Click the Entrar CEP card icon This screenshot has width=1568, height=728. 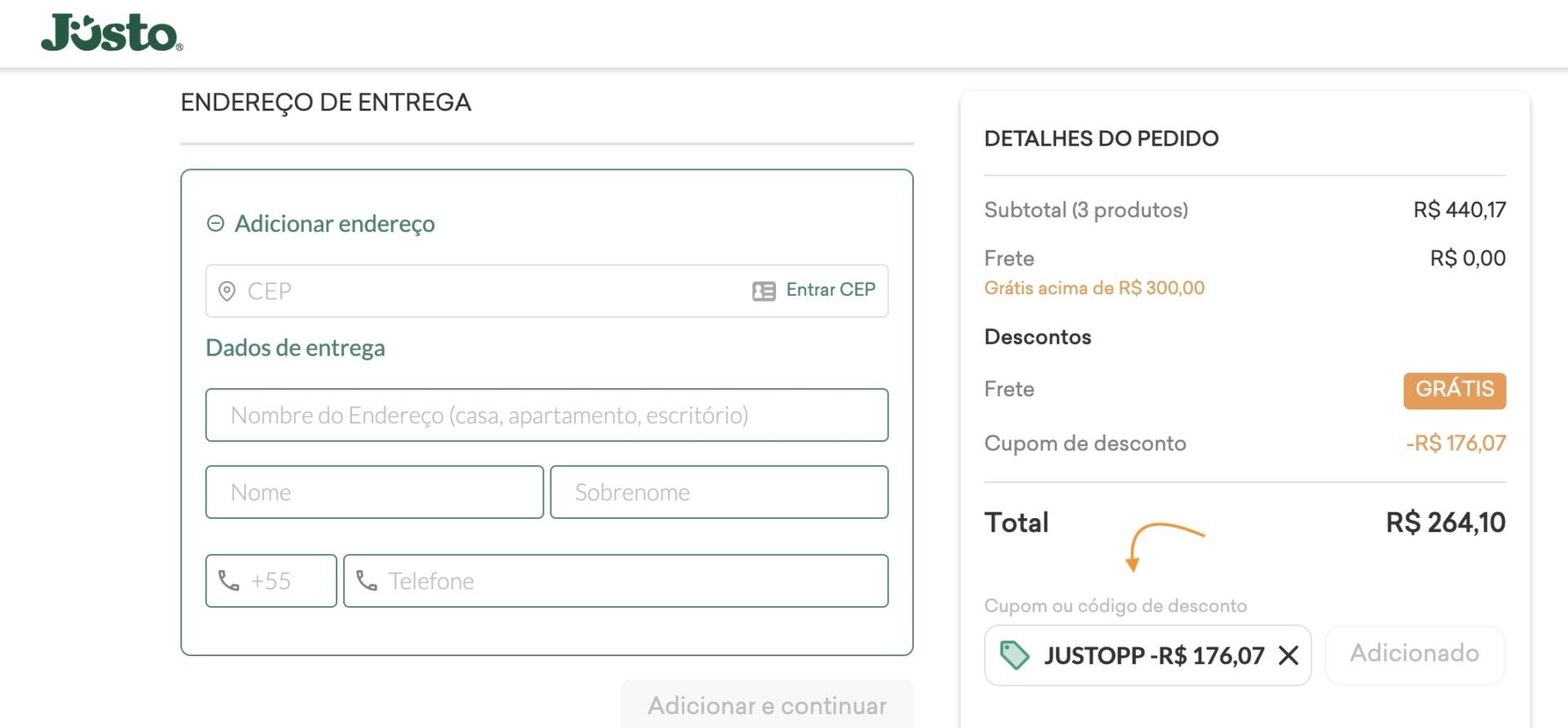click(764, 291)
